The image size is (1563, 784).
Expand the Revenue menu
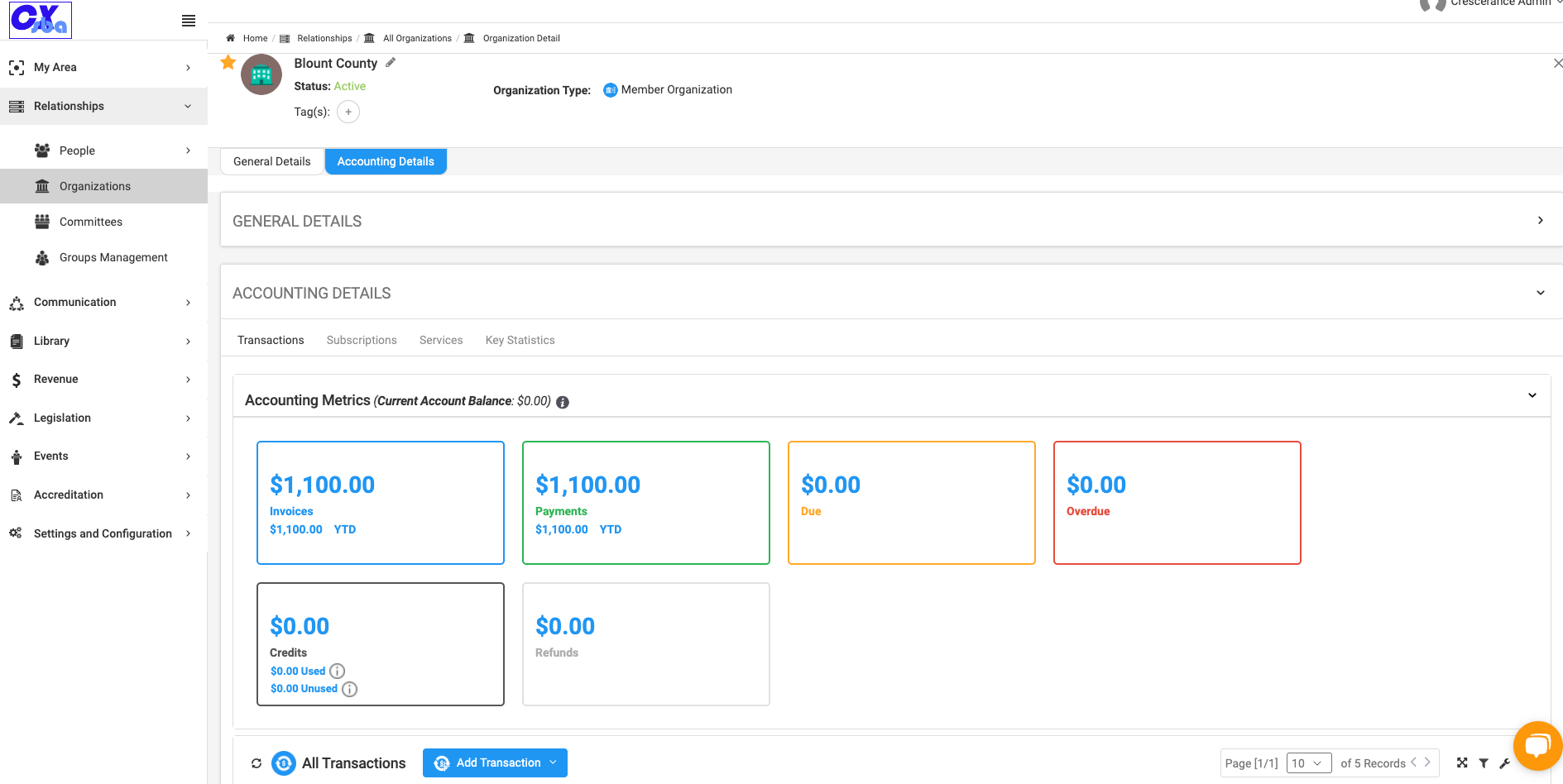(188, 380)
